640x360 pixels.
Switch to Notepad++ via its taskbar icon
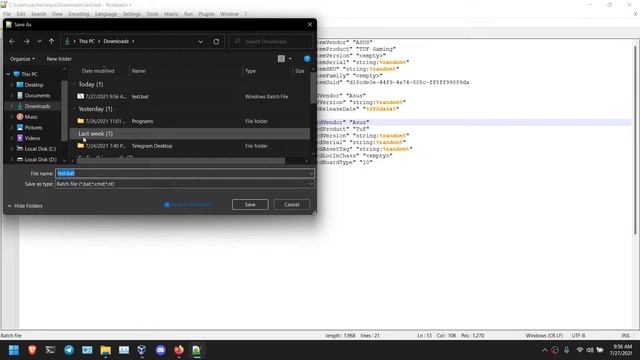[197, 350]
